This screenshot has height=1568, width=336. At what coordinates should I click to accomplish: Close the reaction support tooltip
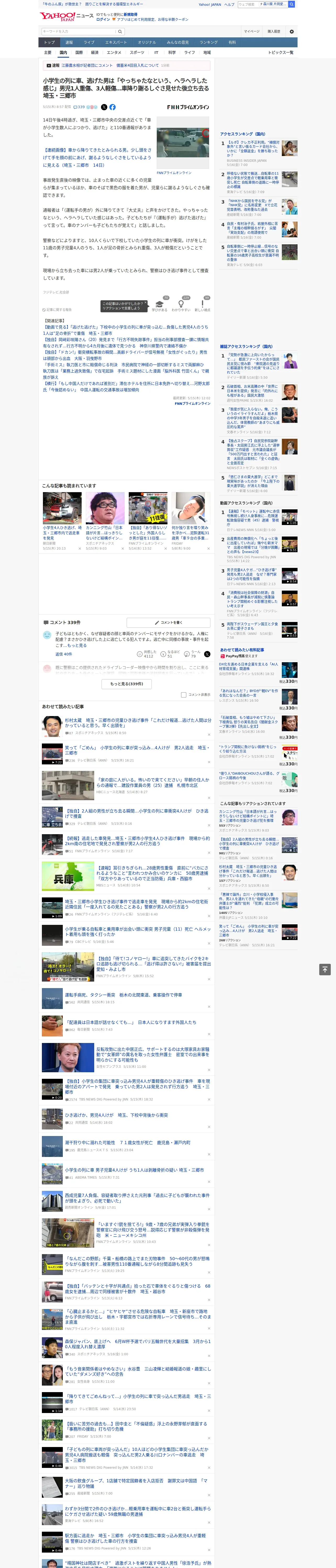click(145, 303)
